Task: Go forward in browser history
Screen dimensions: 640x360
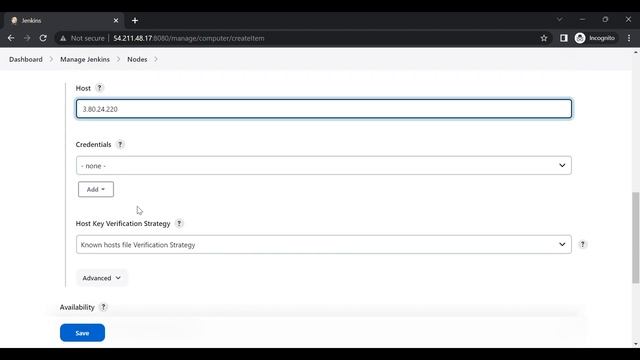Action: pos(27,38)
